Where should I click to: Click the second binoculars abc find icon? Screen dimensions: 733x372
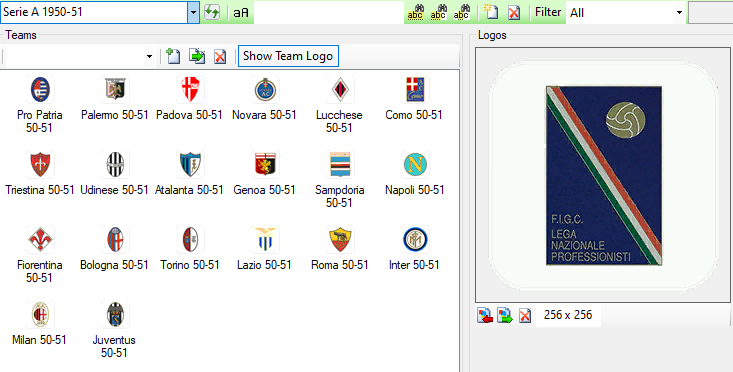(438, 12)
